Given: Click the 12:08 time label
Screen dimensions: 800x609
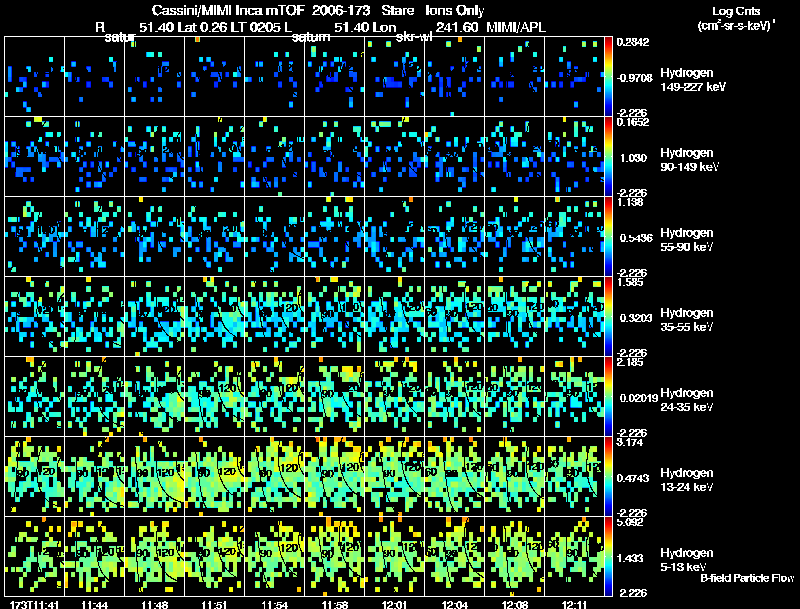Looking at the screenshot, I should coord(514,604).
